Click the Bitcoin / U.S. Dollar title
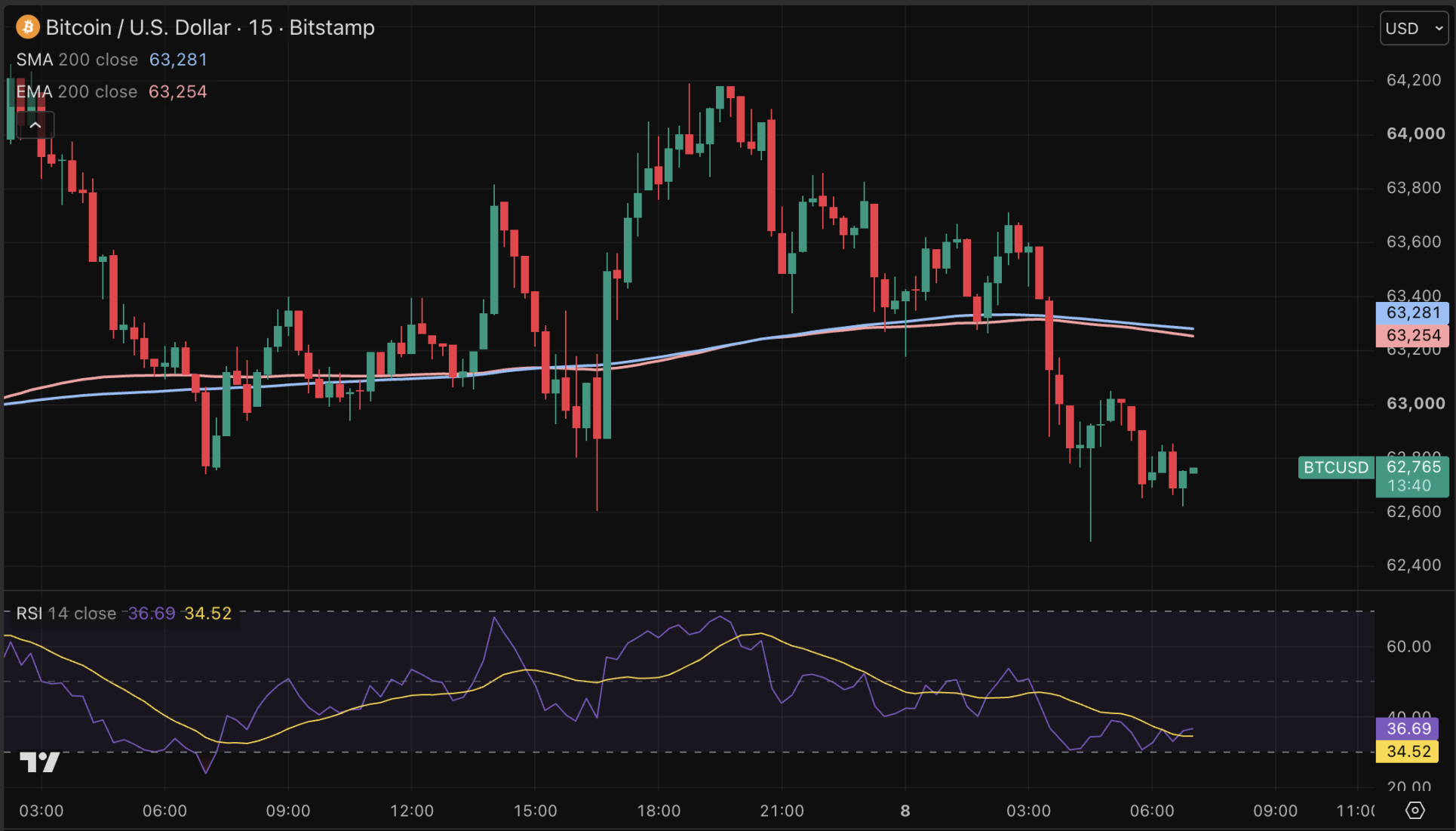 pos(138,27)
